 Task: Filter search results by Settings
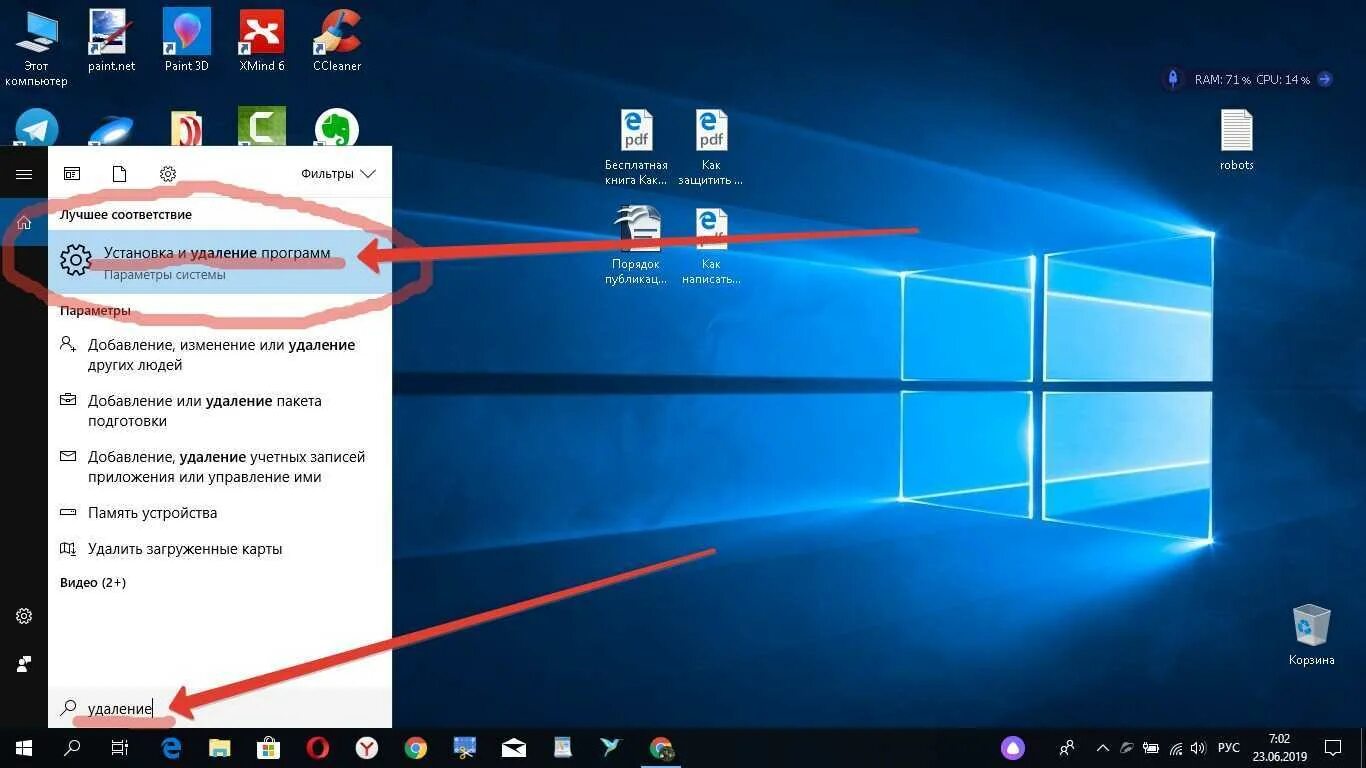click(x=168, y=174)
